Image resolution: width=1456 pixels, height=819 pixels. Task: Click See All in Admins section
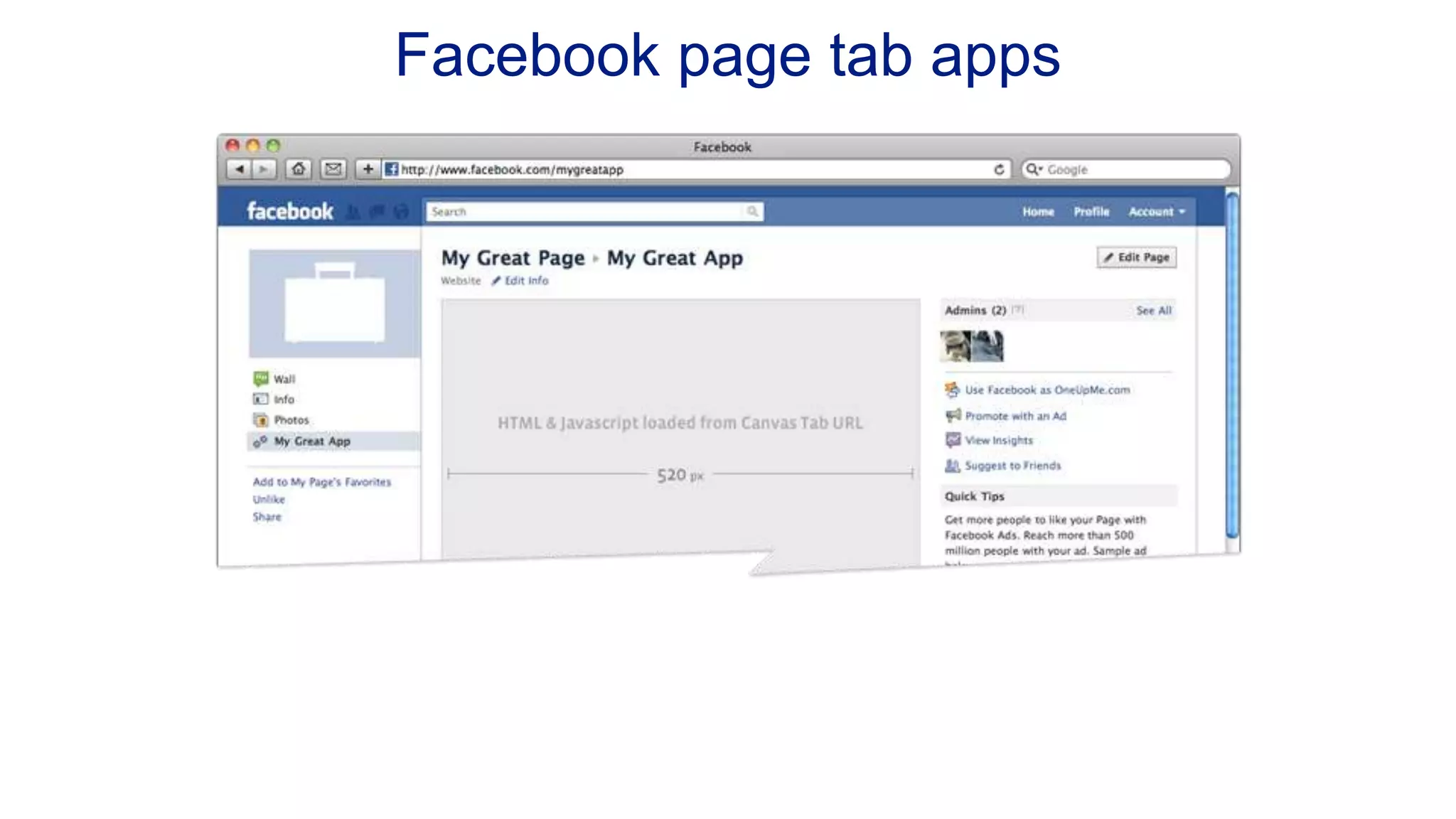(x=1154, y=311)
